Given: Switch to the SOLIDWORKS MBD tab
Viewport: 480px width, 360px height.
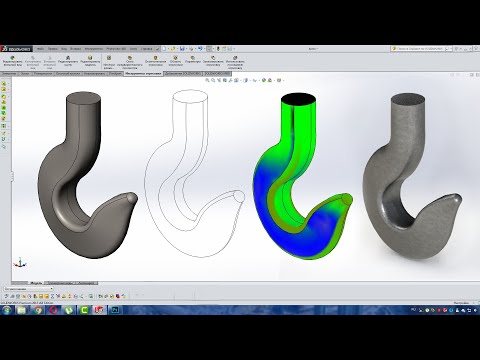Looking at the screenshot, I should coord(217,73).
